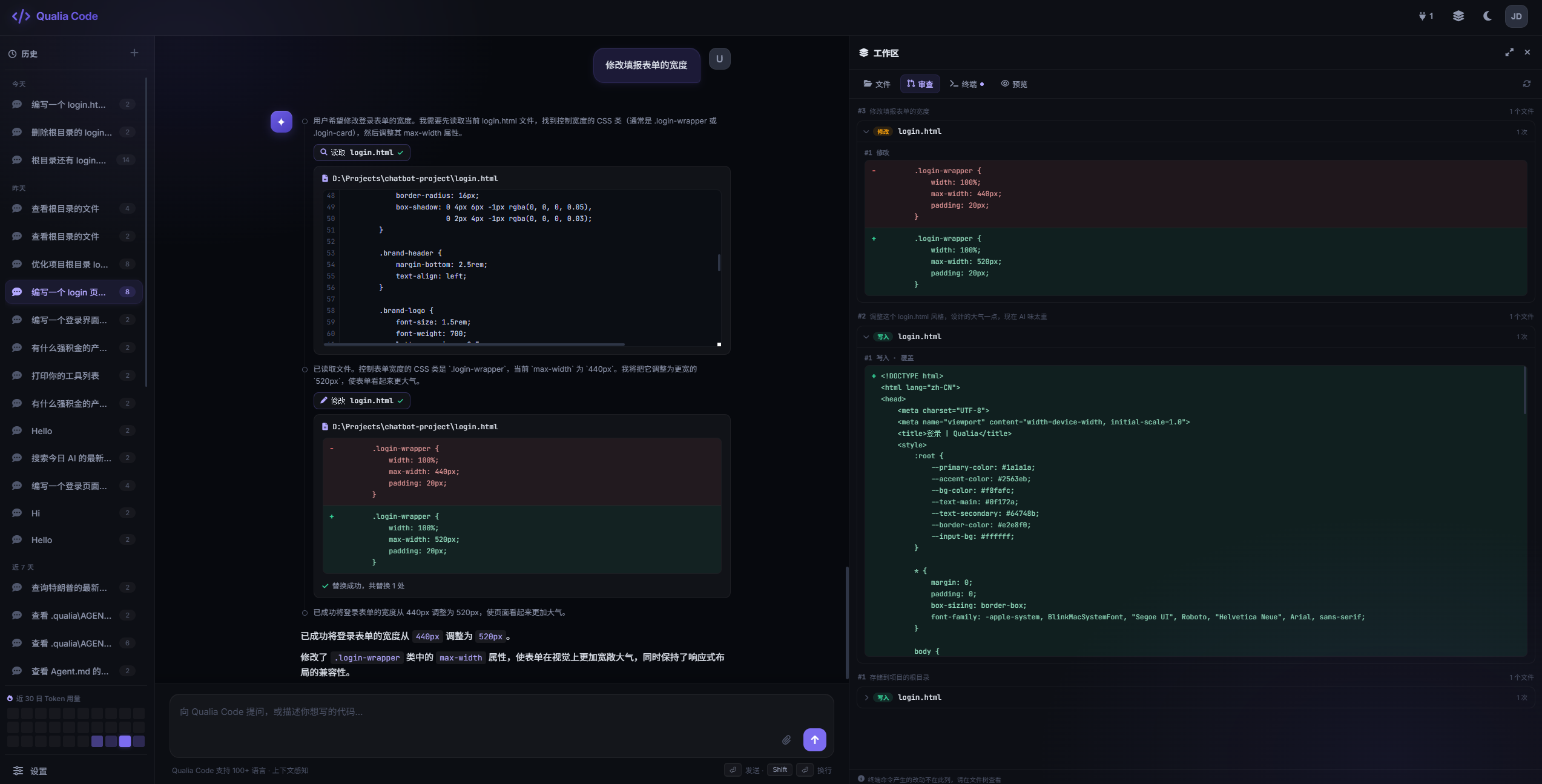This screenshot has height=784, width=1542.
Task: Open chat '编写一个登录界面...'
Action: [74, 320]
